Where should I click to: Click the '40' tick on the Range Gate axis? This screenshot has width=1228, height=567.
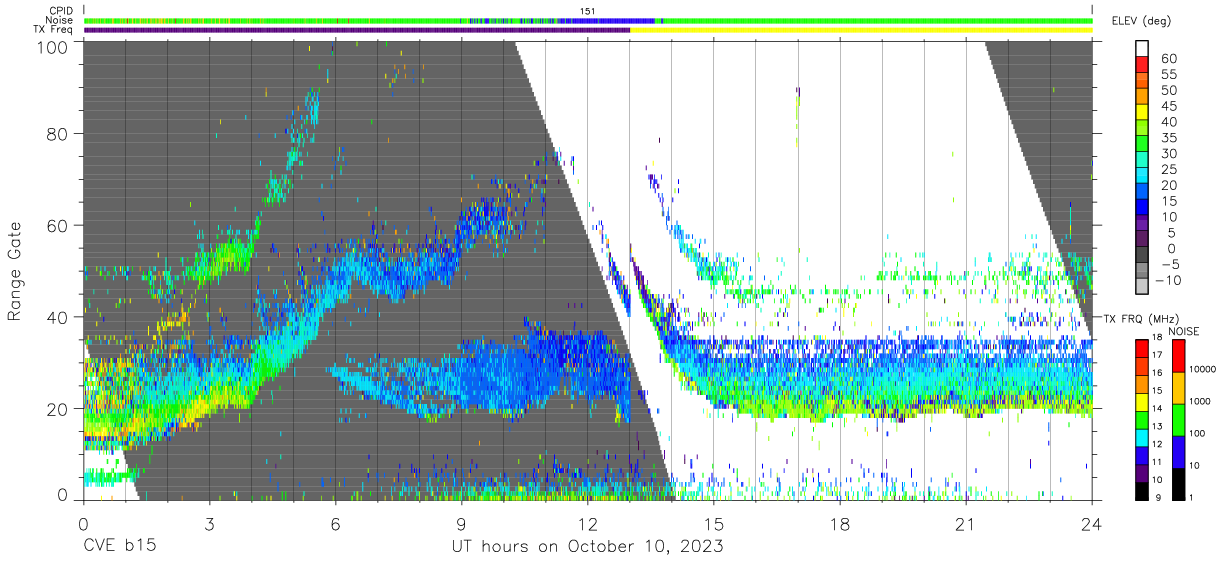(x=58, y=317)
